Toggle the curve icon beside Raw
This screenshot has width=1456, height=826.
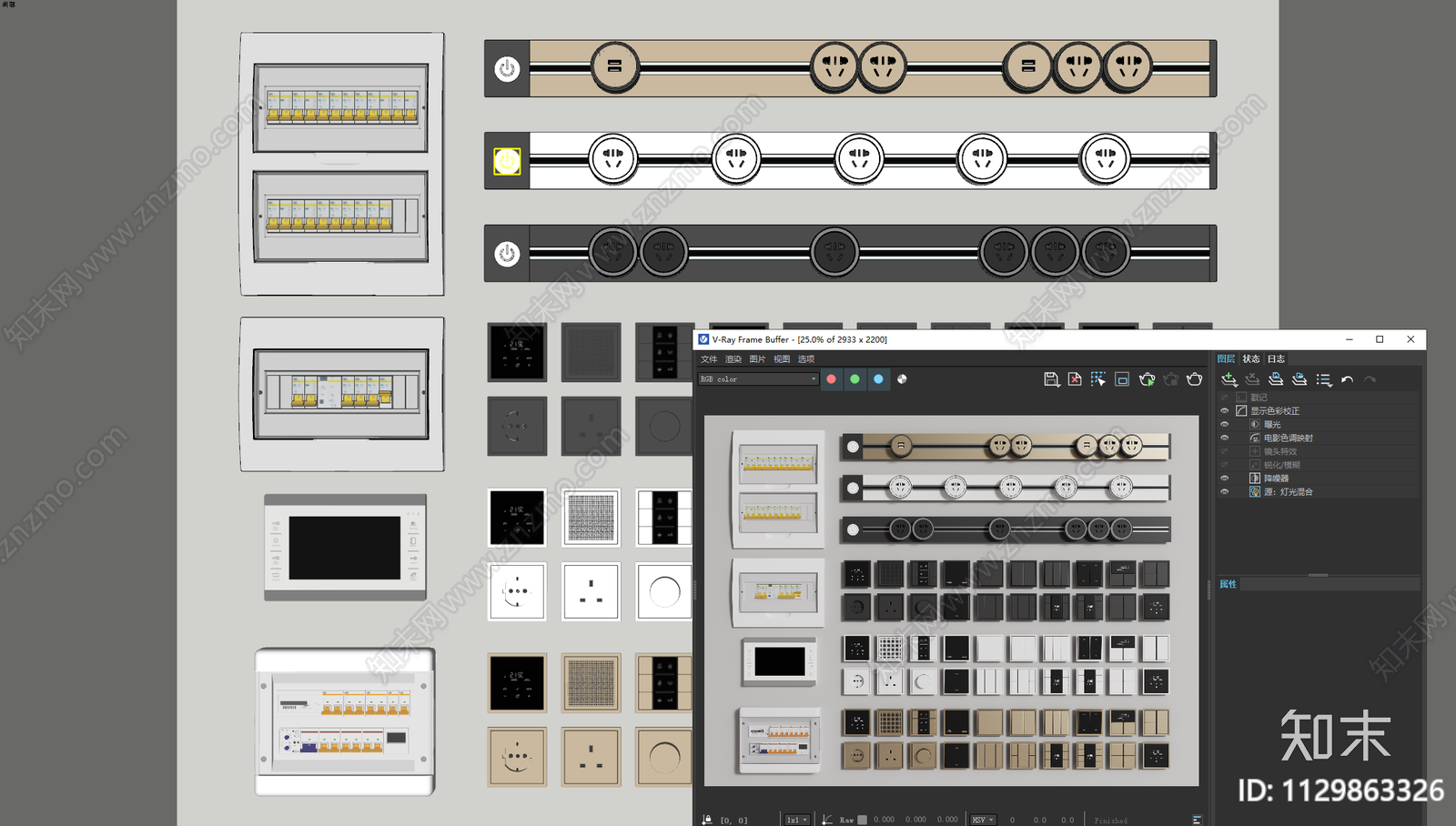point(827,820)
